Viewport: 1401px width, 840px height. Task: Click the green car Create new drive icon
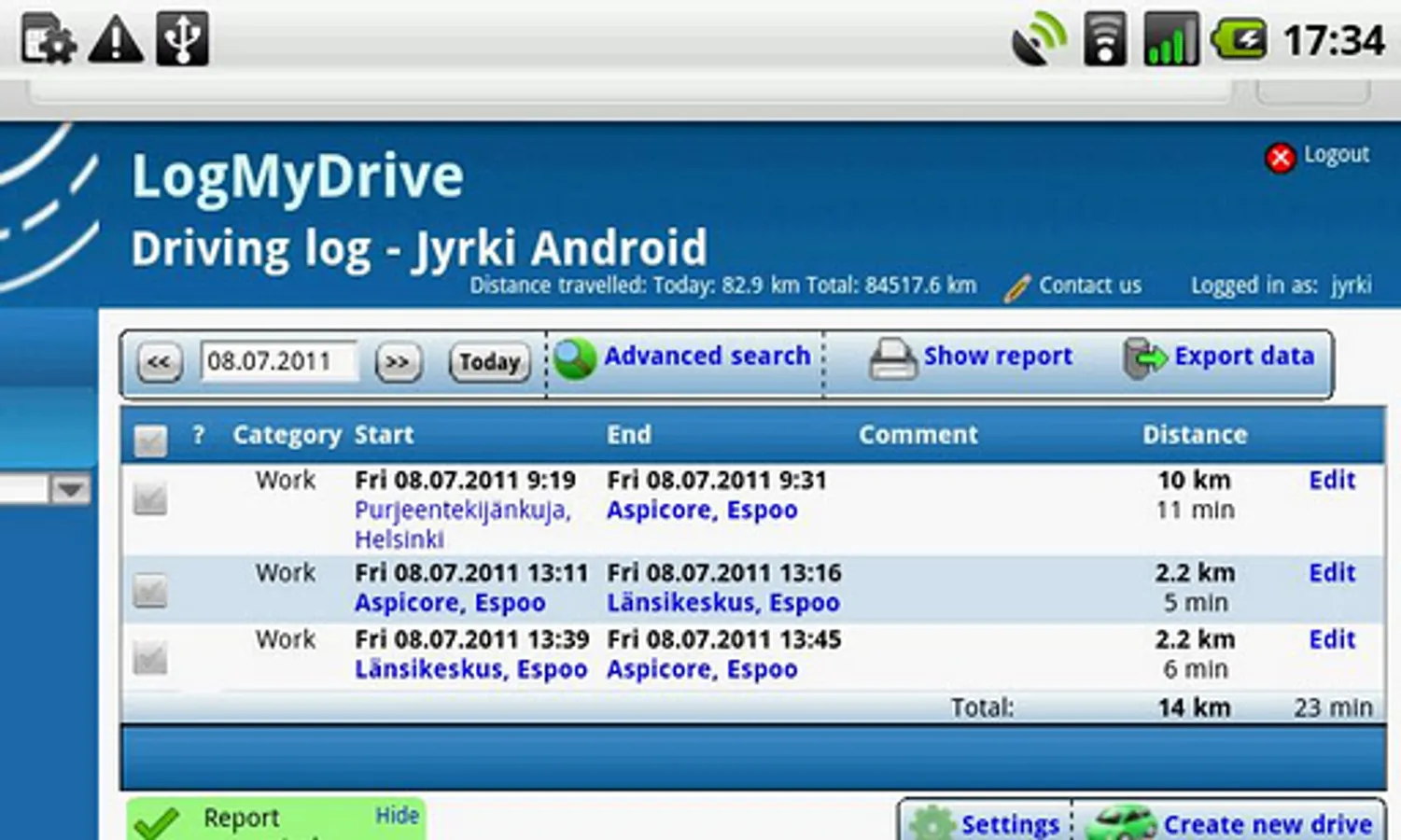coord(1121,823)
